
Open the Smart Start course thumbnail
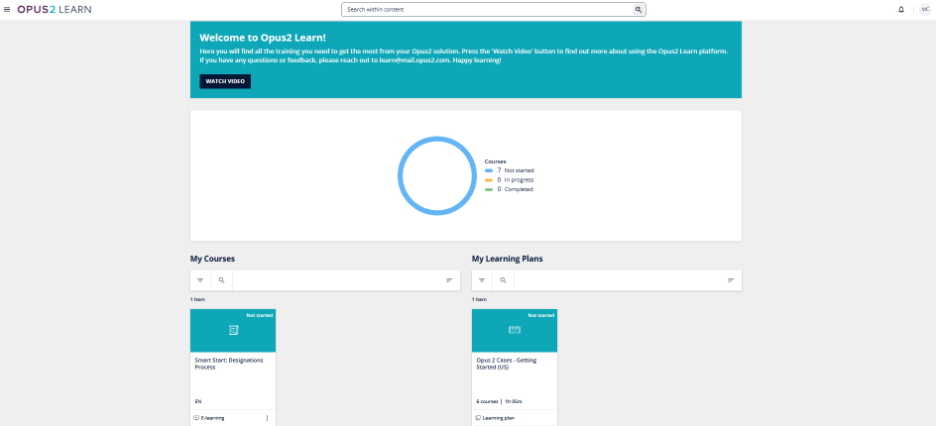233,331
